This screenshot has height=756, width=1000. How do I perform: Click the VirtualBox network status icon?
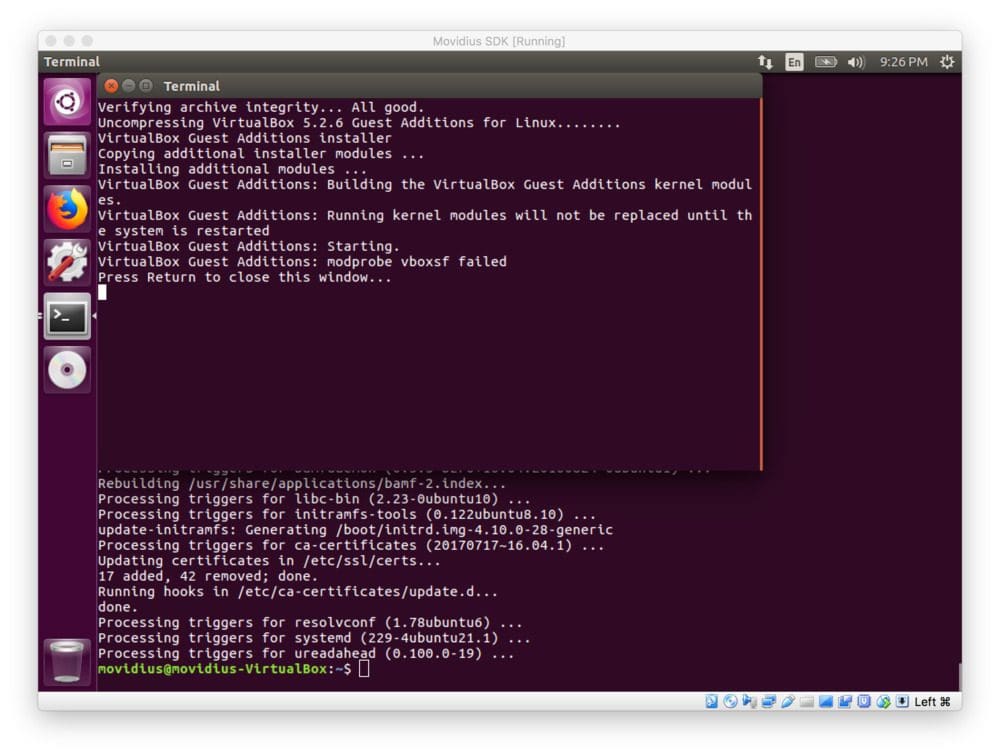767,701
